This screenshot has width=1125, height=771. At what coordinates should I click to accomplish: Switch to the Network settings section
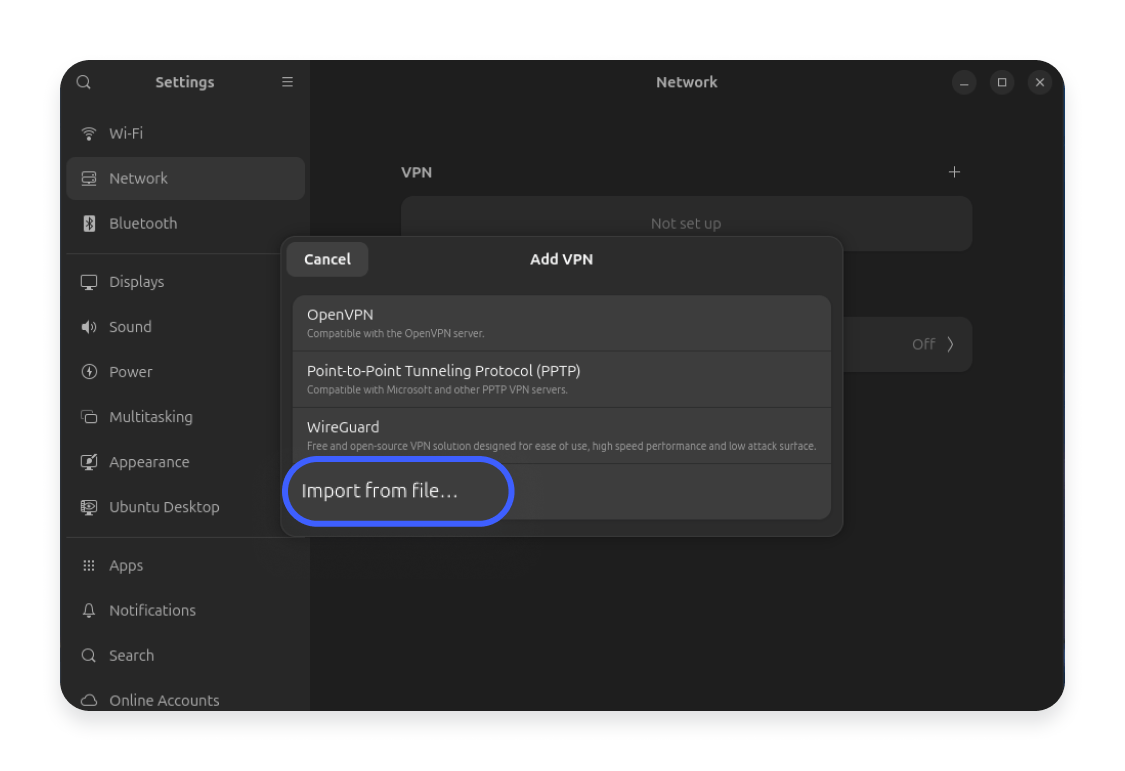tap(138, 178)
